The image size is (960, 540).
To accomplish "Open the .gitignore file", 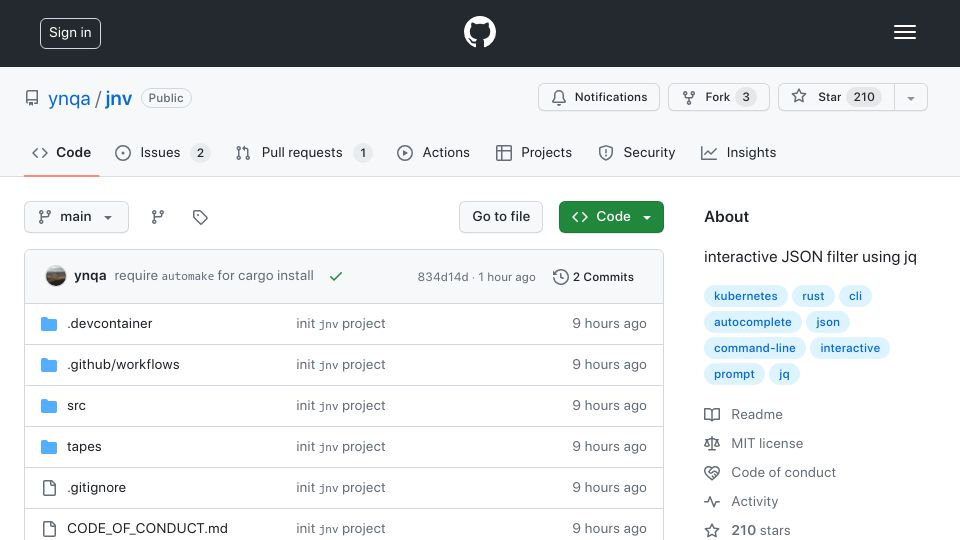I will coord(96,487).
